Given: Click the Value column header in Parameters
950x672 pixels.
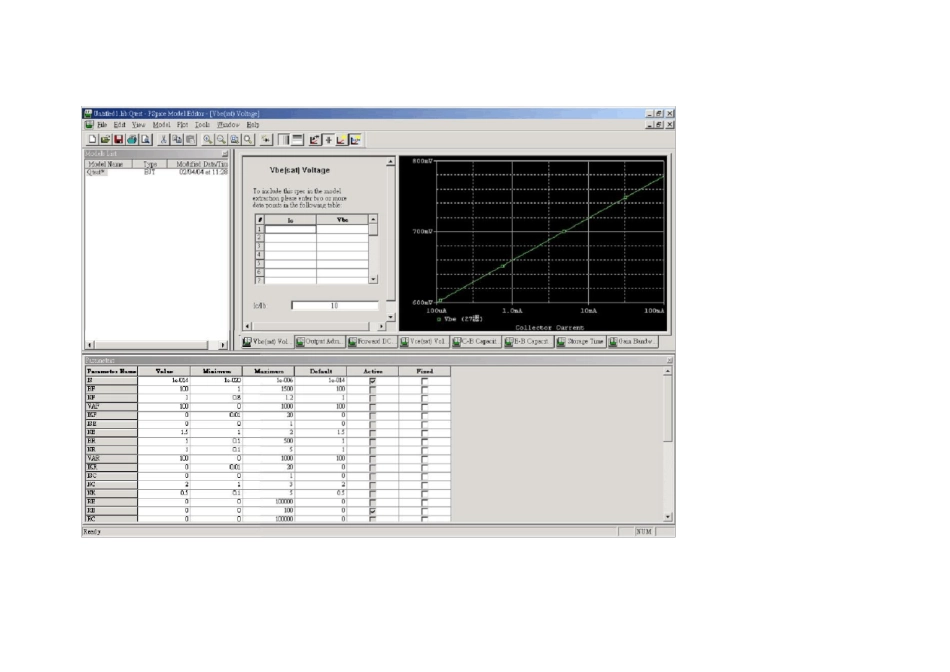Looking at the screenshot, I should 164,371.
